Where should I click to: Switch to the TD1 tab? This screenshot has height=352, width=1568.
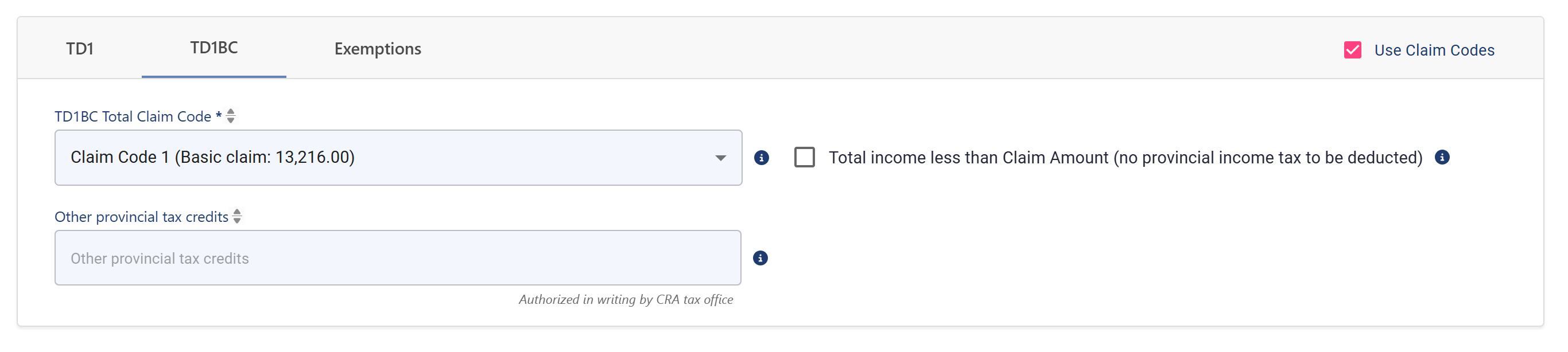80,49
